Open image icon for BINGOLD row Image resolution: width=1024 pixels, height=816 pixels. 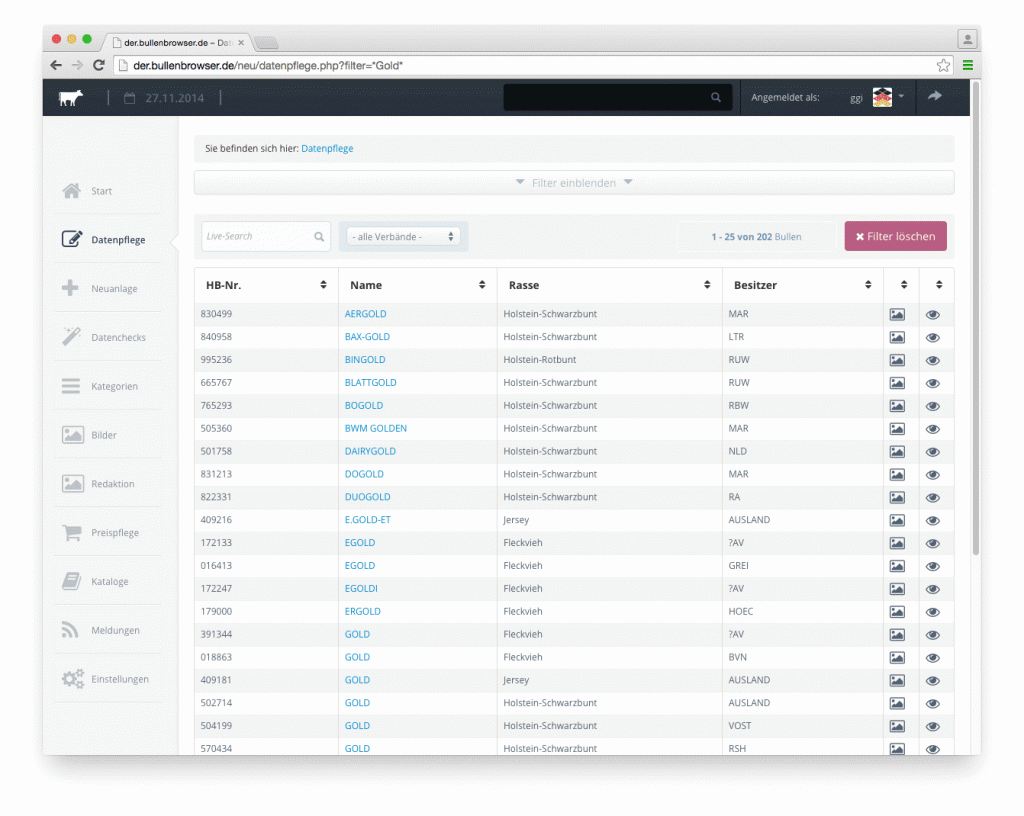pyautogui.click(x=897, y=360)
